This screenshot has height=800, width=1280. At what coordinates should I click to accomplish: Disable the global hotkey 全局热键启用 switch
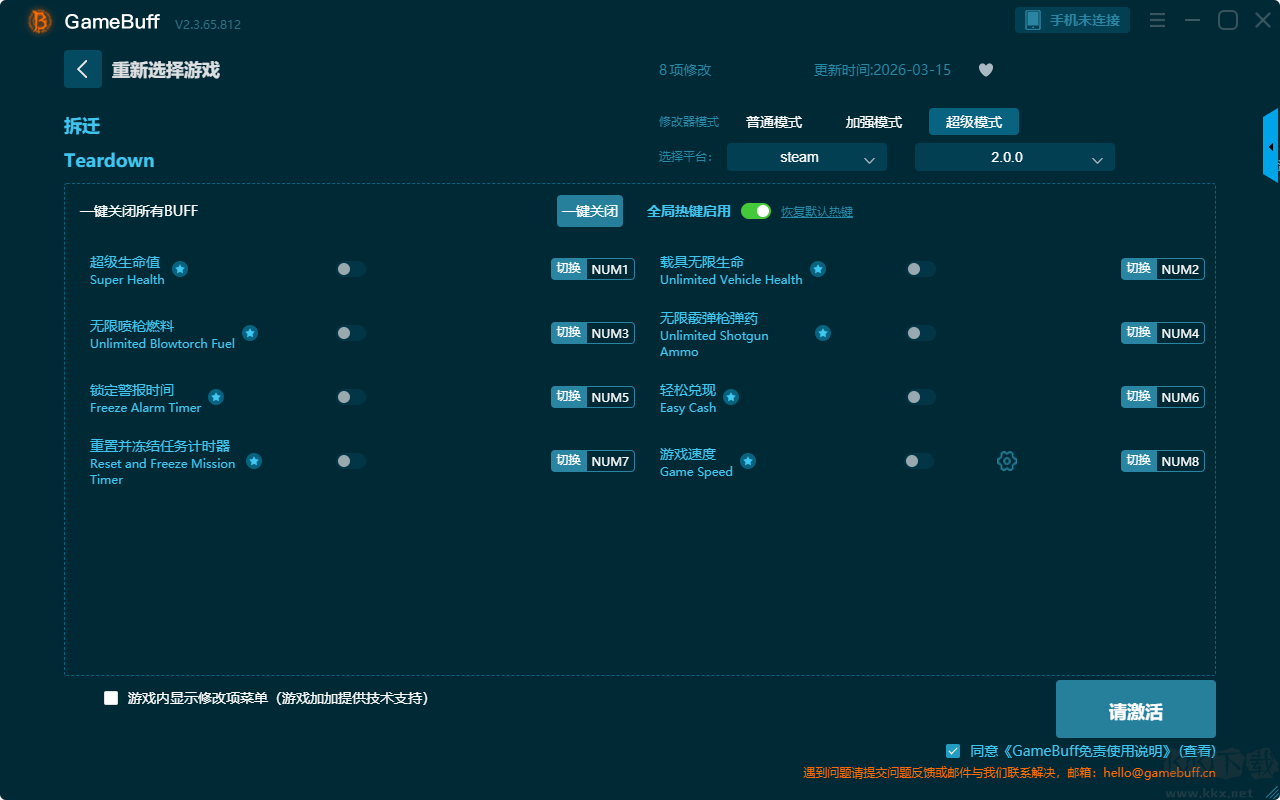(x=756, y=211)
